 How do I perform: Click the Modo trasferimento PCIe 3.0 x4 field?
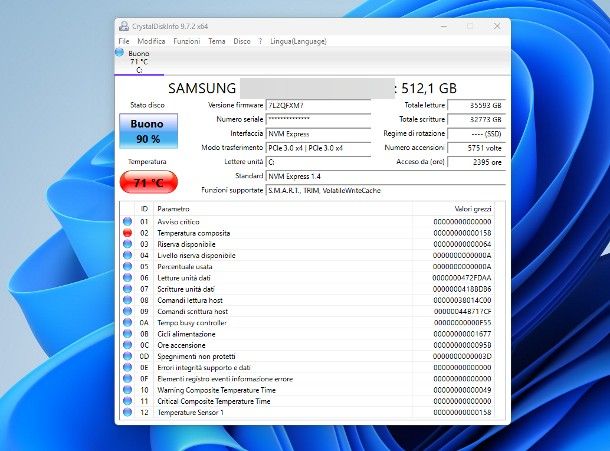318,148
